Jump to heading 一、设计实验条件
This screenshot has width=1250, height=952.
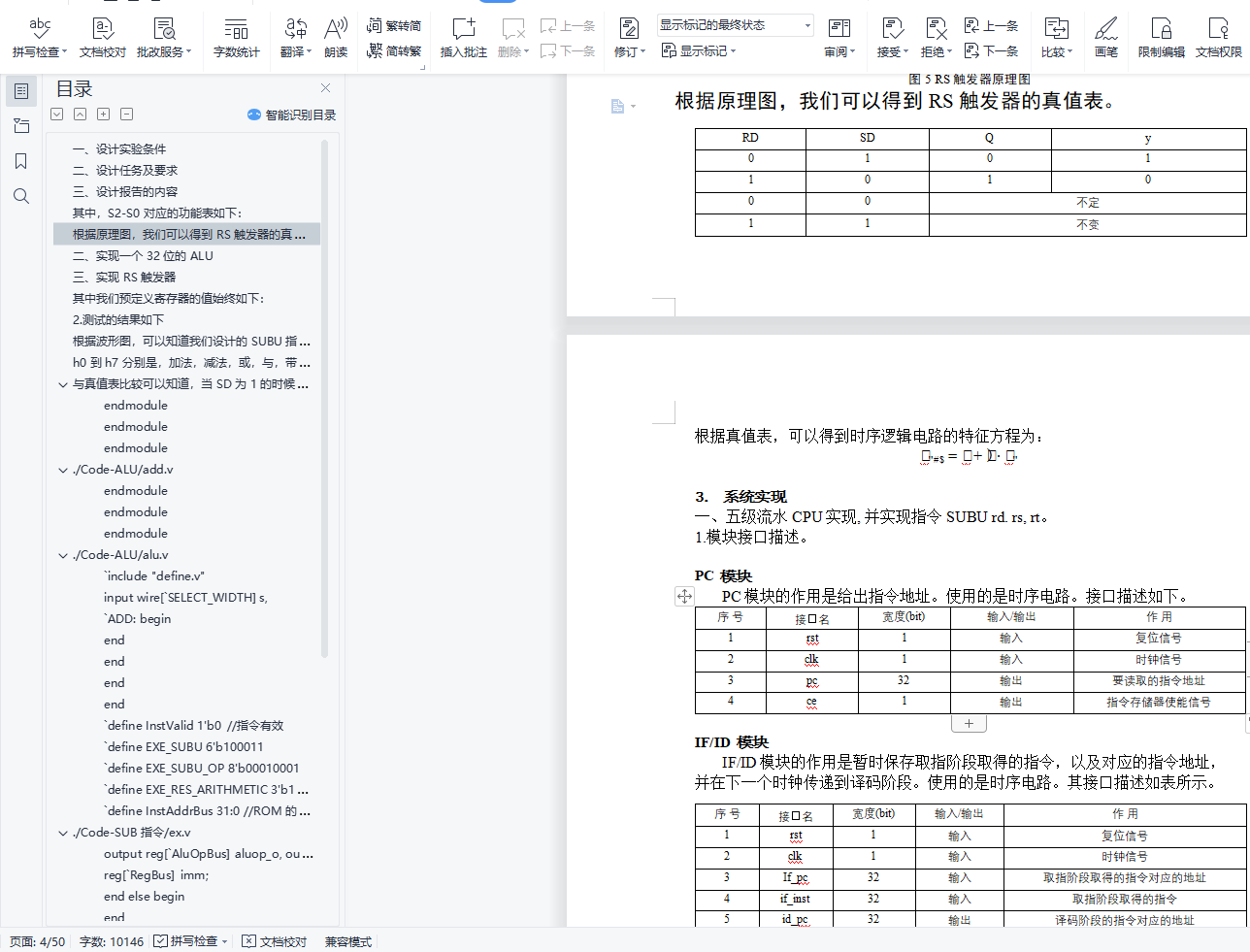pos(119,148)
